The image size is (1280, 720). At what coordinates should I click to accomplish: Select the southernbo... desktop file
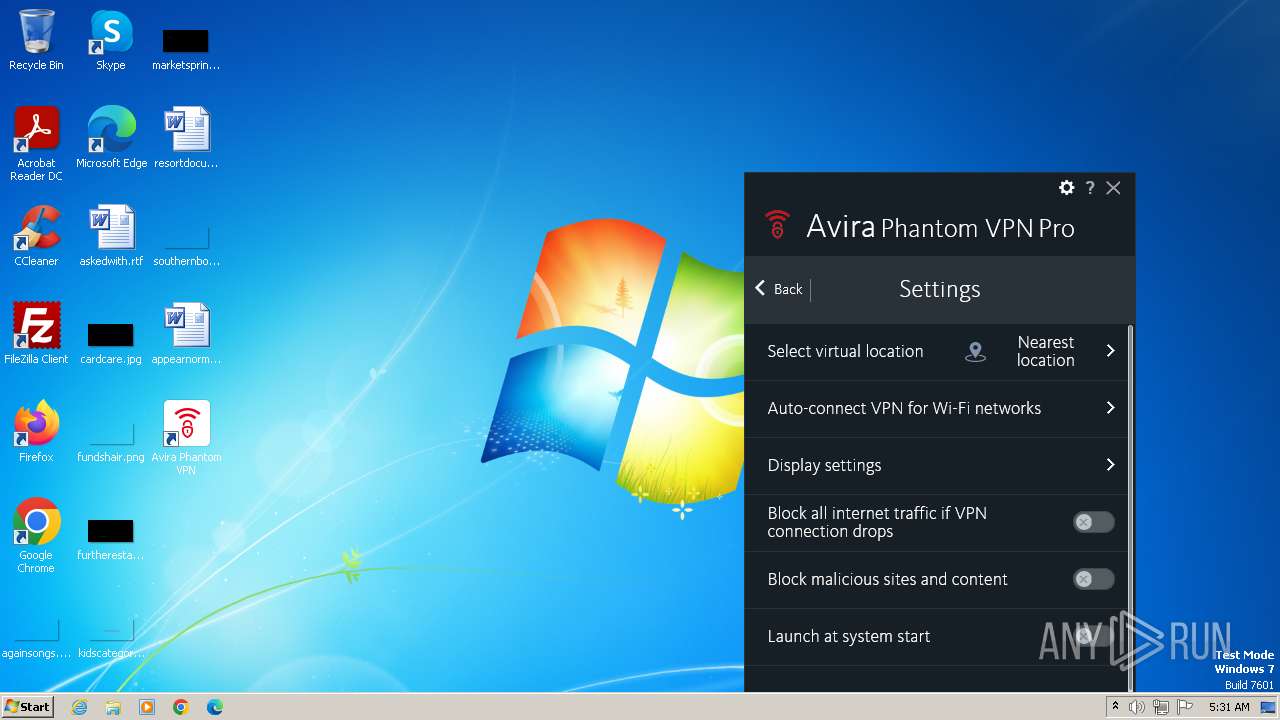[186, 245]
